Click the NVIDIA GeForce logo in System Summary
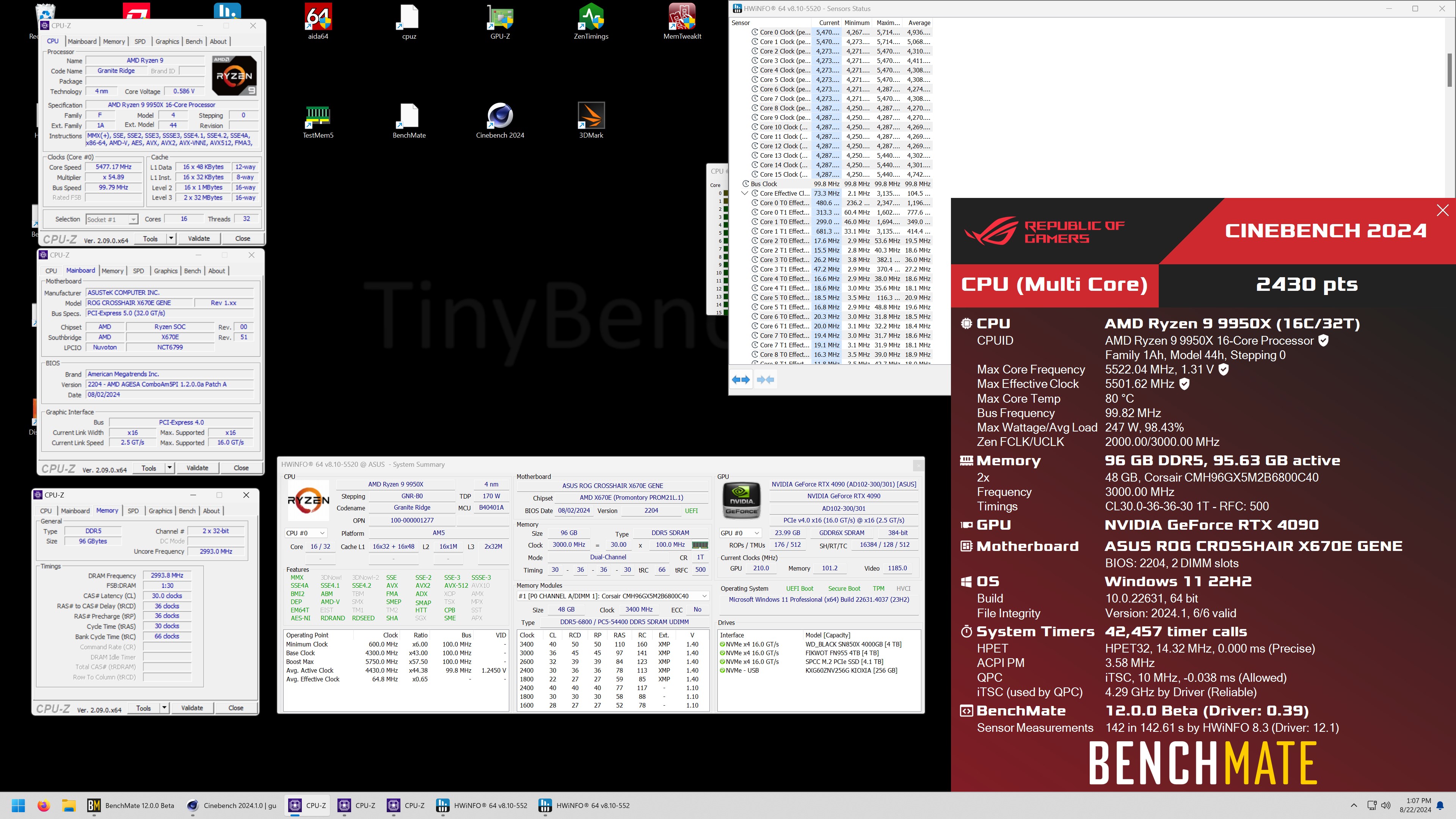The image size is (1456, 819). (741, 500)
